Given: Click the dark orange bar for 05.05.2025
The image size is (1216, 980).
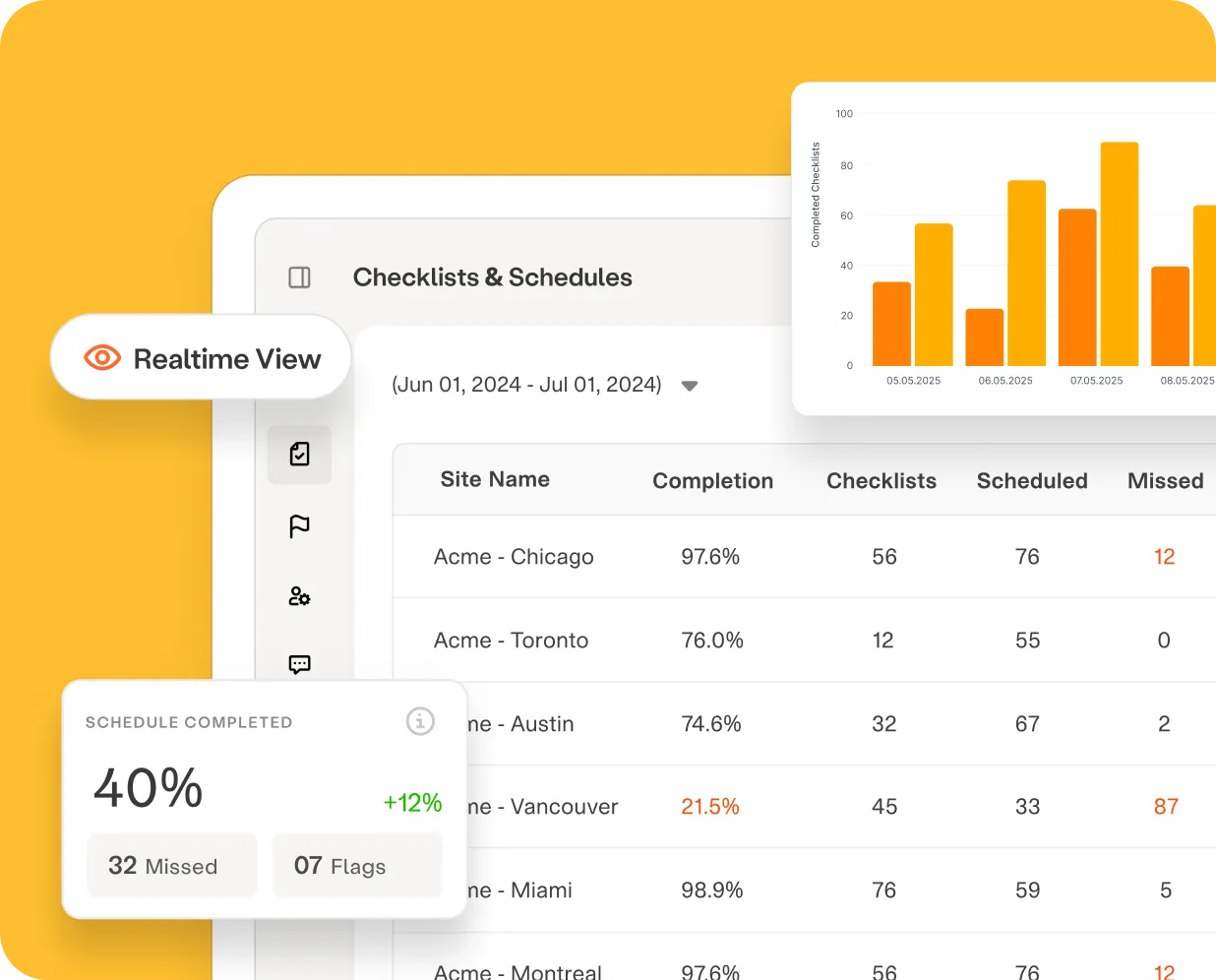Looking at the screenshot, I should tap(891, 325).
